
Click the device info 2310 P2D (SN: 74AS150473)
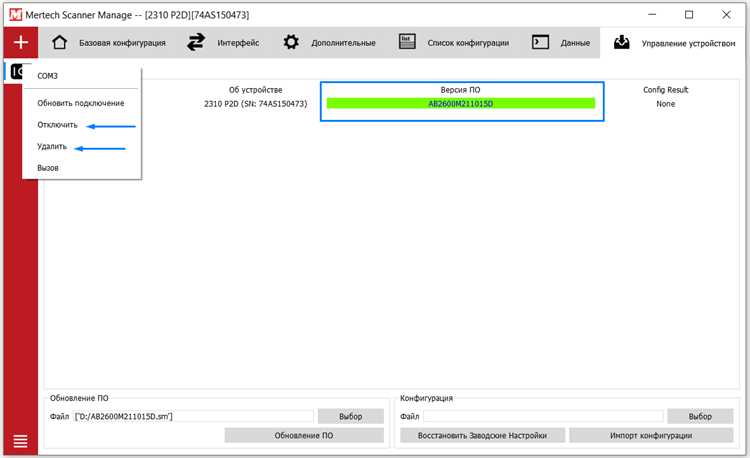pos(255,104)
